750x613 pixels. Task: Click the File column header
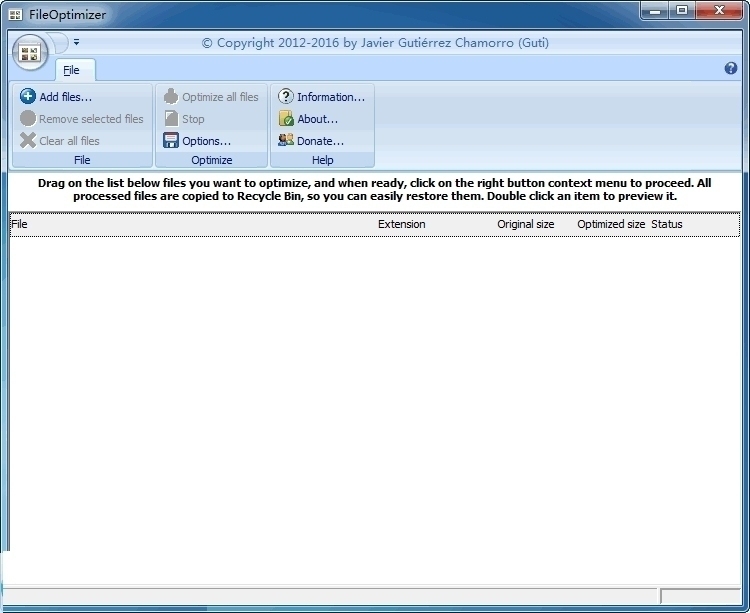tap(19, 224)
